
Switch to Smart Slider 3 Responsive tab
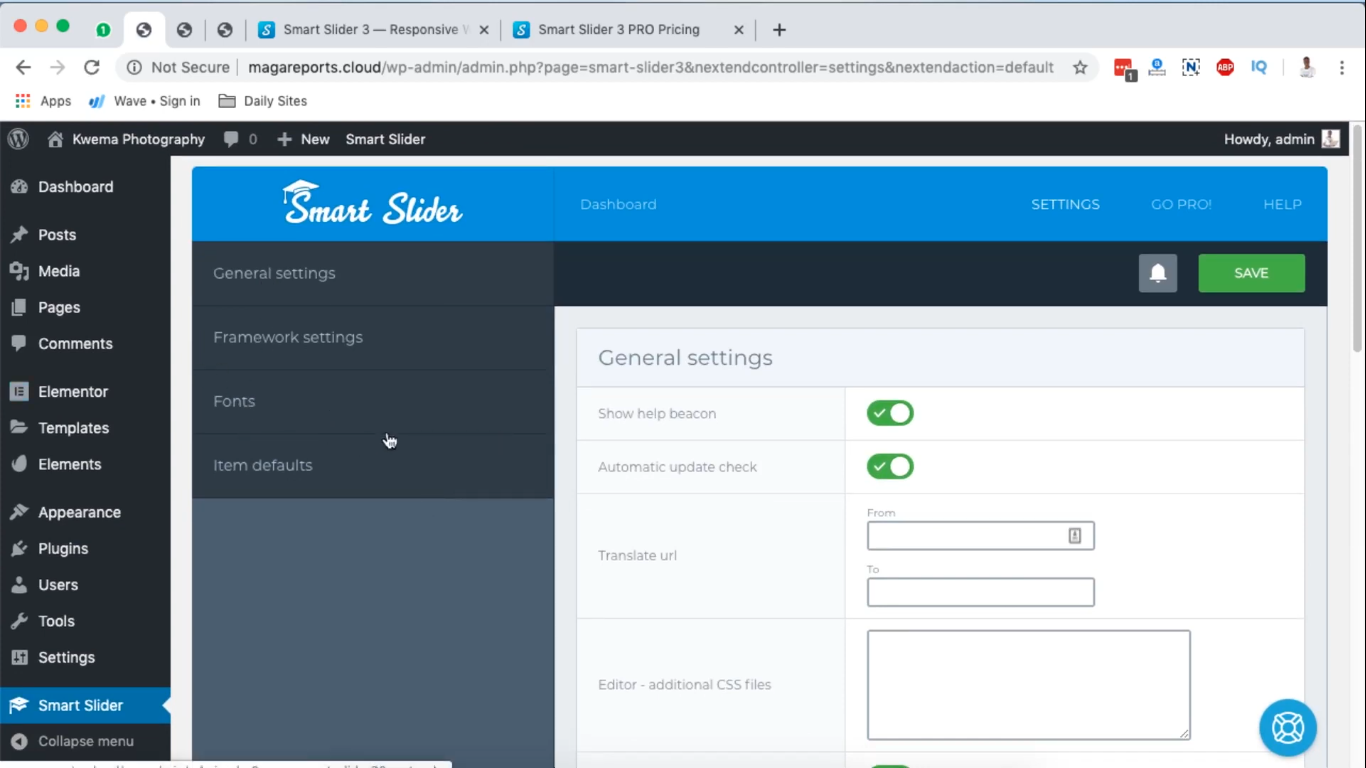tap(372, 30)
